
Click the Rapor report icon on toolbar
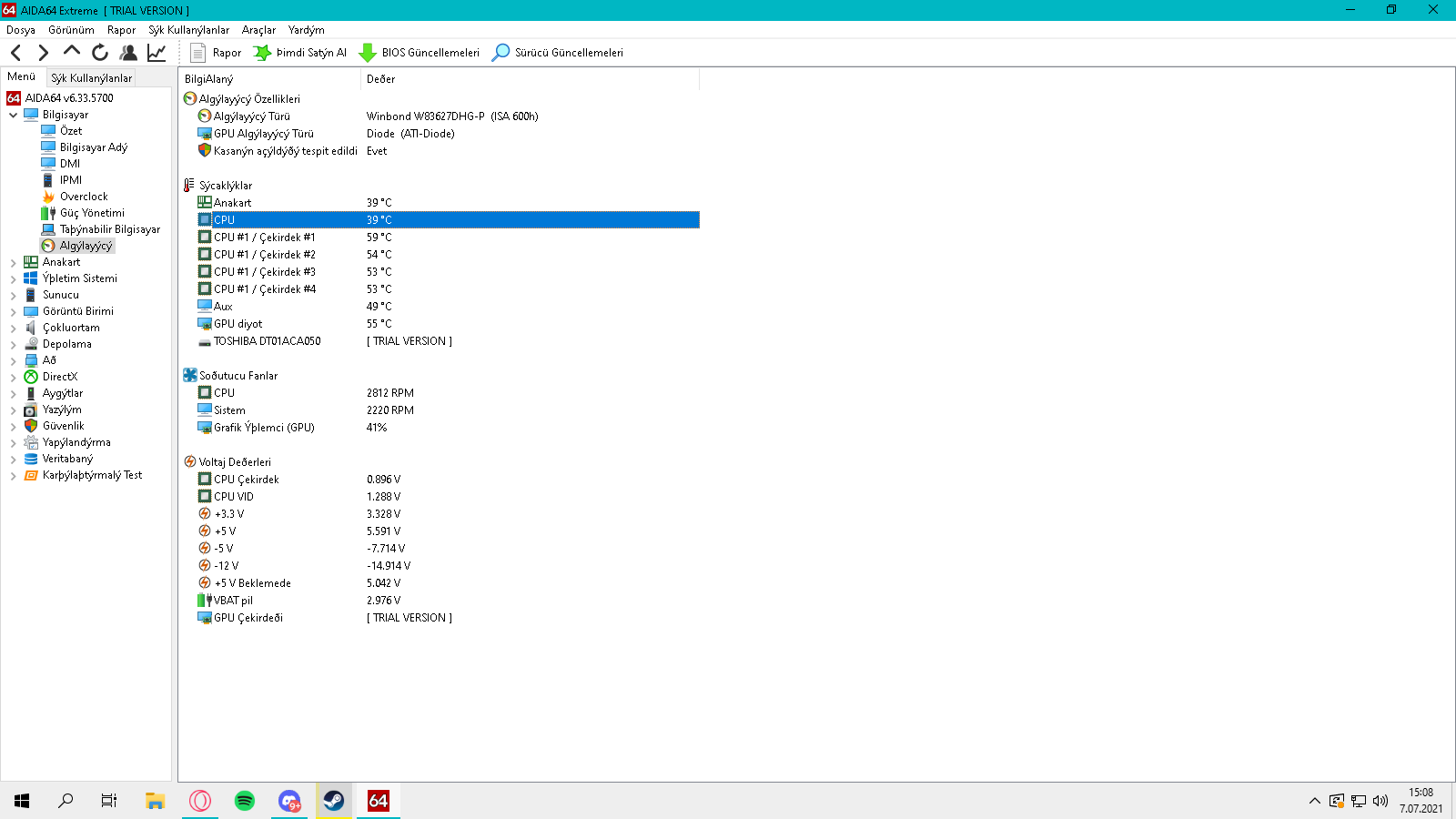point(199,52)
